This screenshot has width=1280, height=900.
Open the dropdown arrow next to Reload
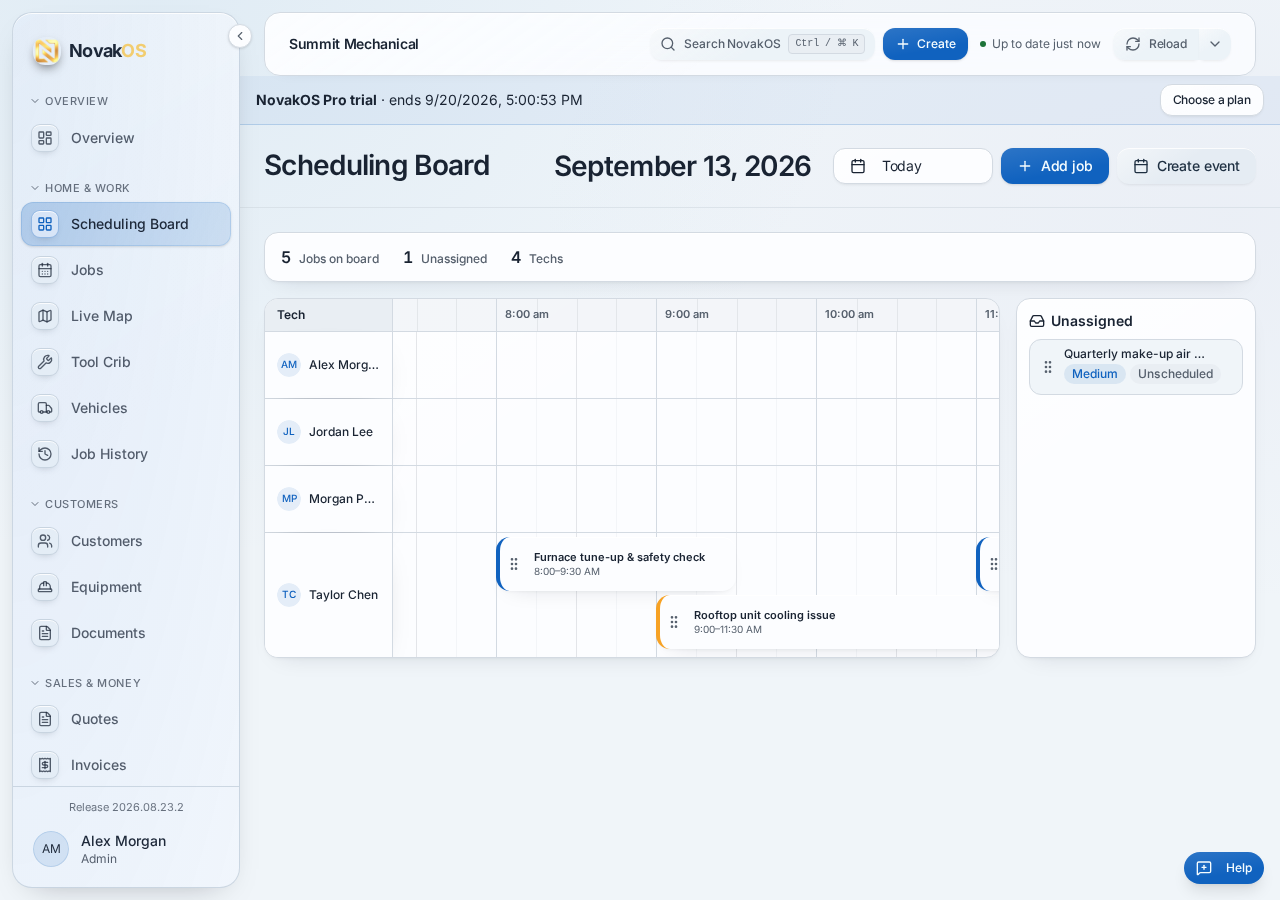[1215, 44]
